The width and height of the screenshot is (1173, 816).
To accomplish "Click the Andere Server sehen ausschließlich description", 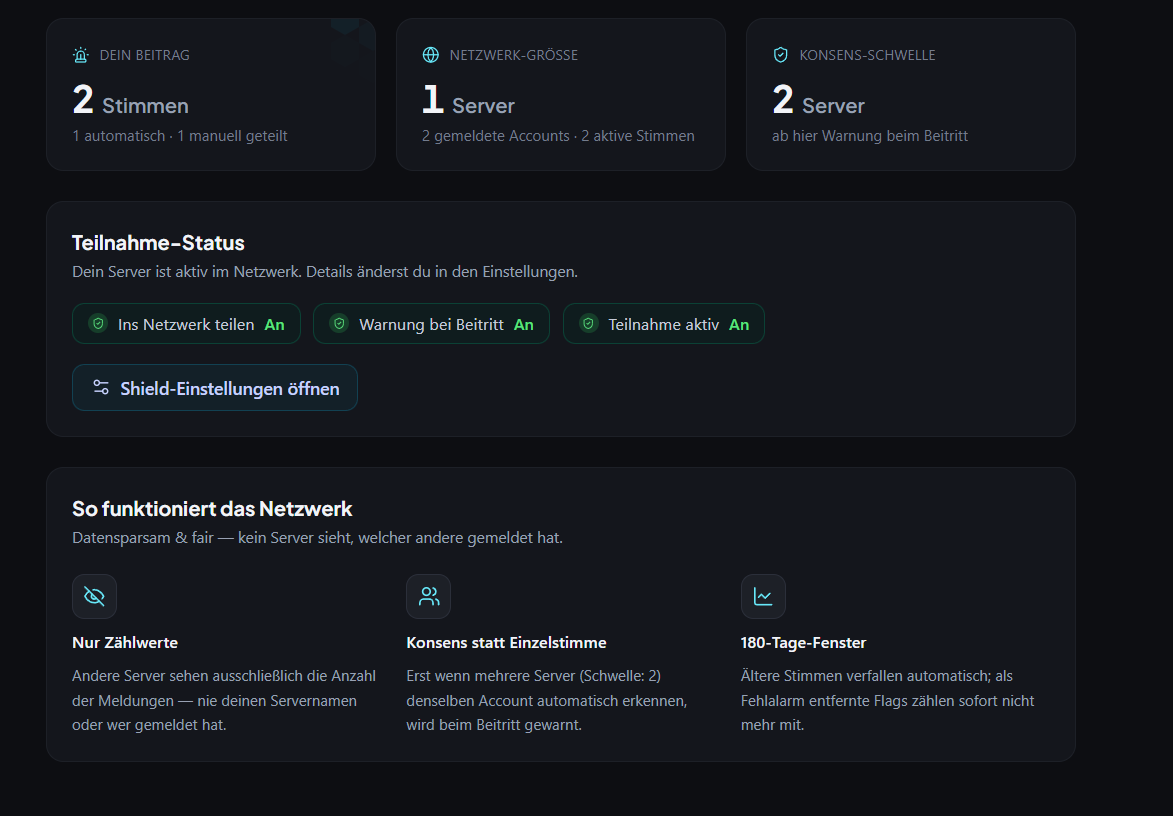I will click(224, 700).
